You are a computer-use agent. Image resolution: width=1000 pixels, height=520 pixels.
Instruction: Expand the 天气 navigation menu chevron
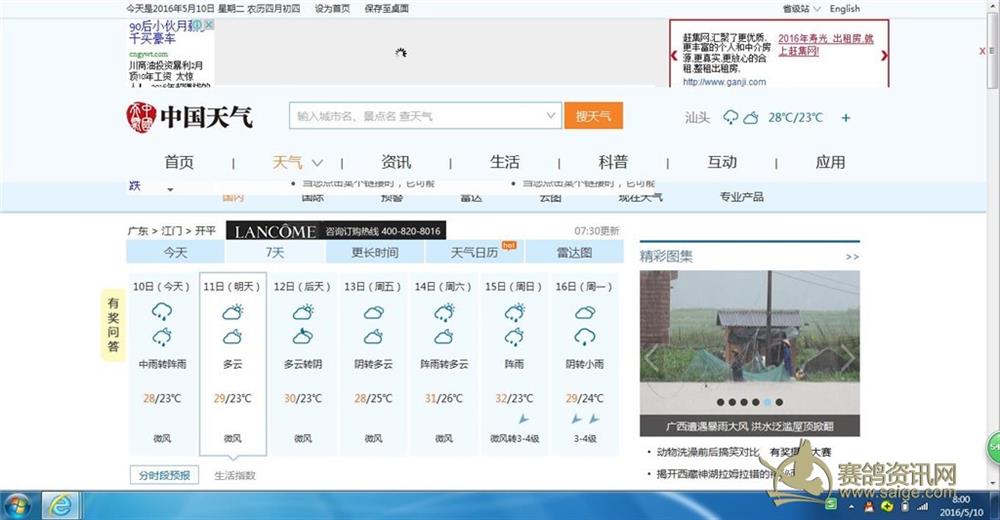[317, 163]
